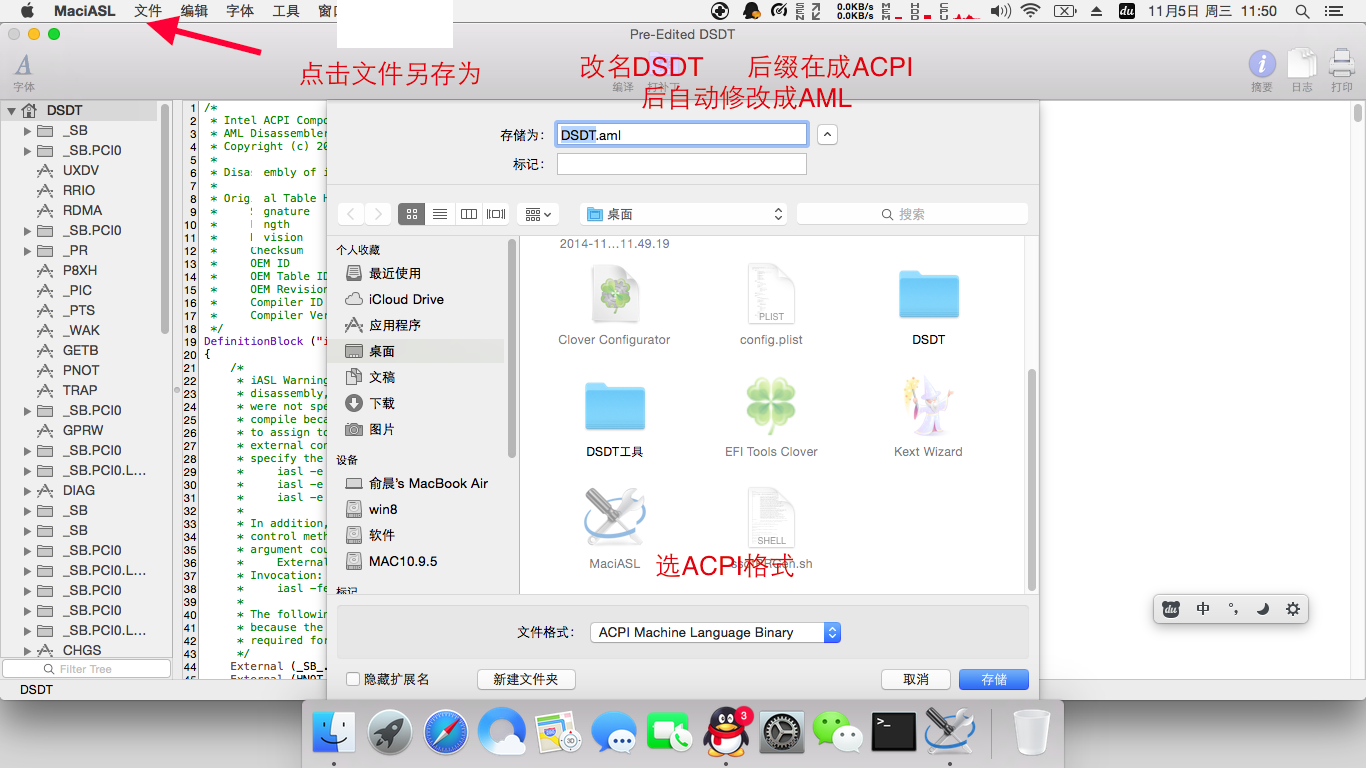Expand the _PR tree node
The height and width of the screenshot is (768, 1366).
point(28,250)
